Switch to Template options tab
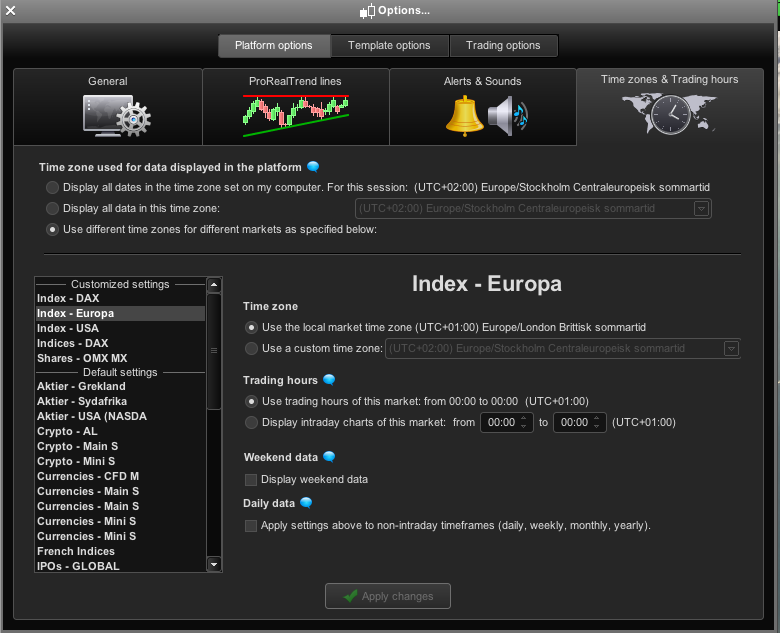This screenshot has width=780, height=633. click(389, 46)
